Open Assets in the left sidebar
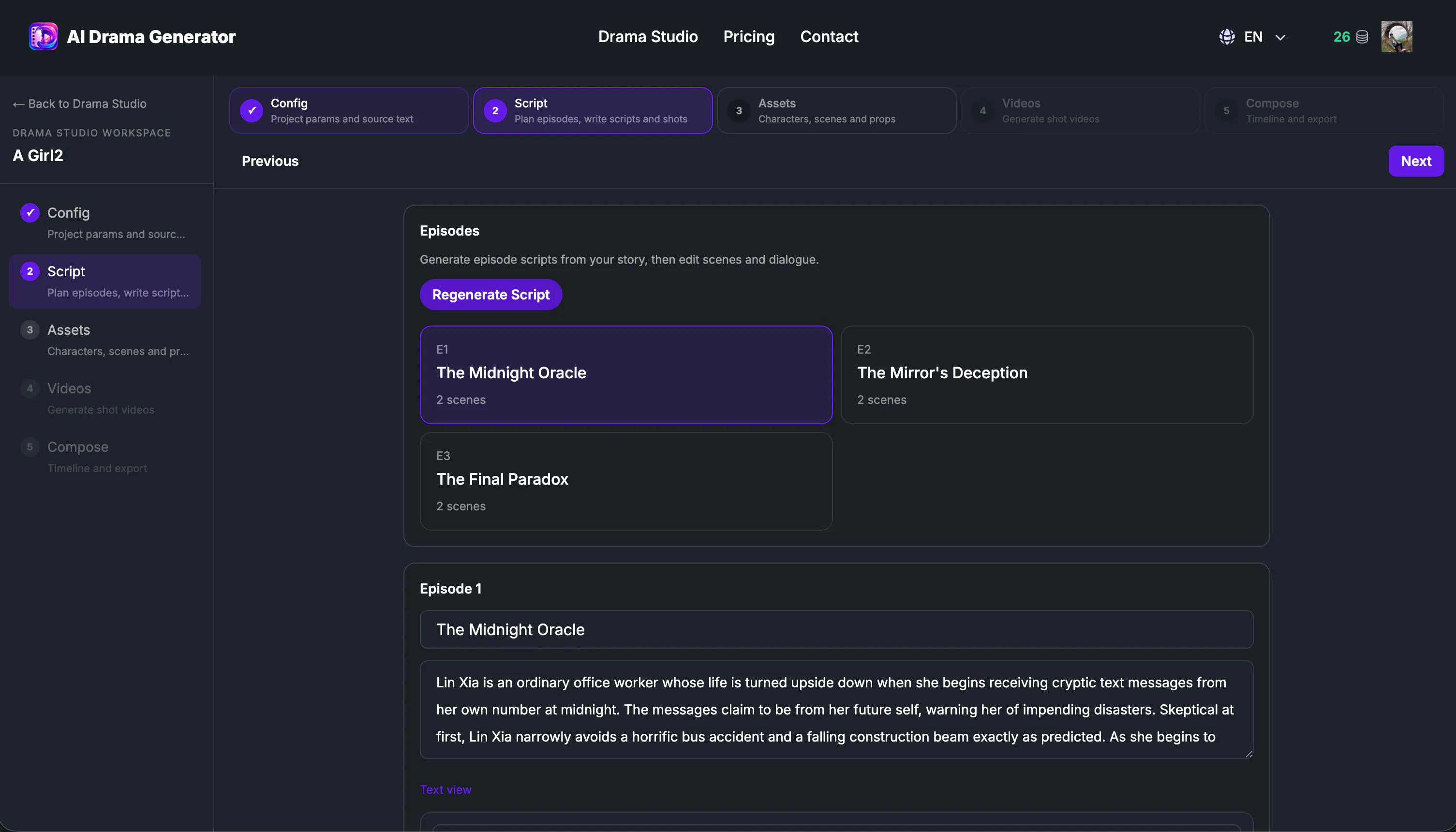The height and width of the screenshot is (832, 1456). [x=105, y=340]
